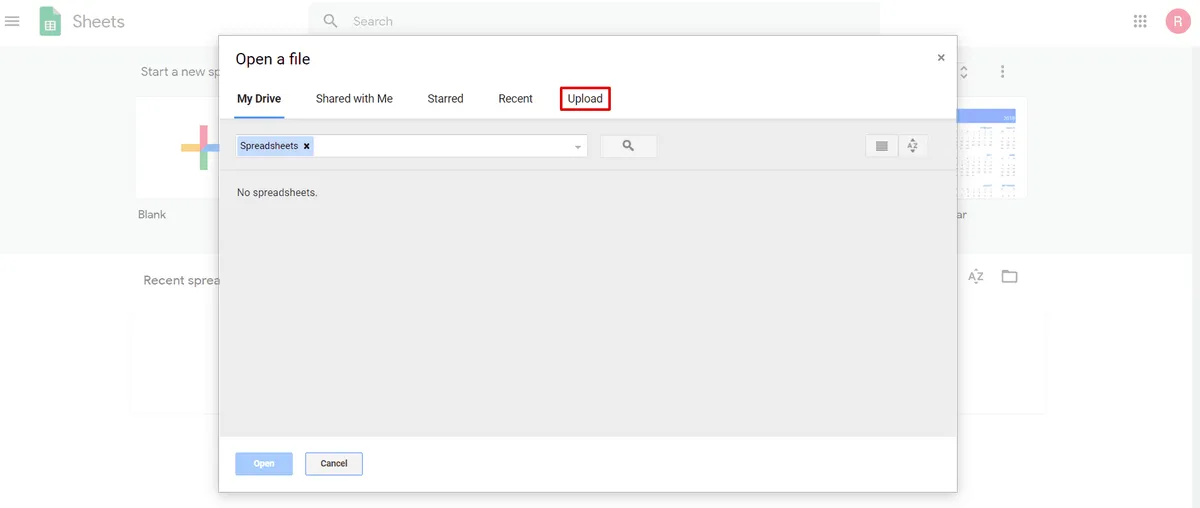Screen dimensions: 1200x508
Task: Select the Shared with Me tab
Action: click(354, 99)
